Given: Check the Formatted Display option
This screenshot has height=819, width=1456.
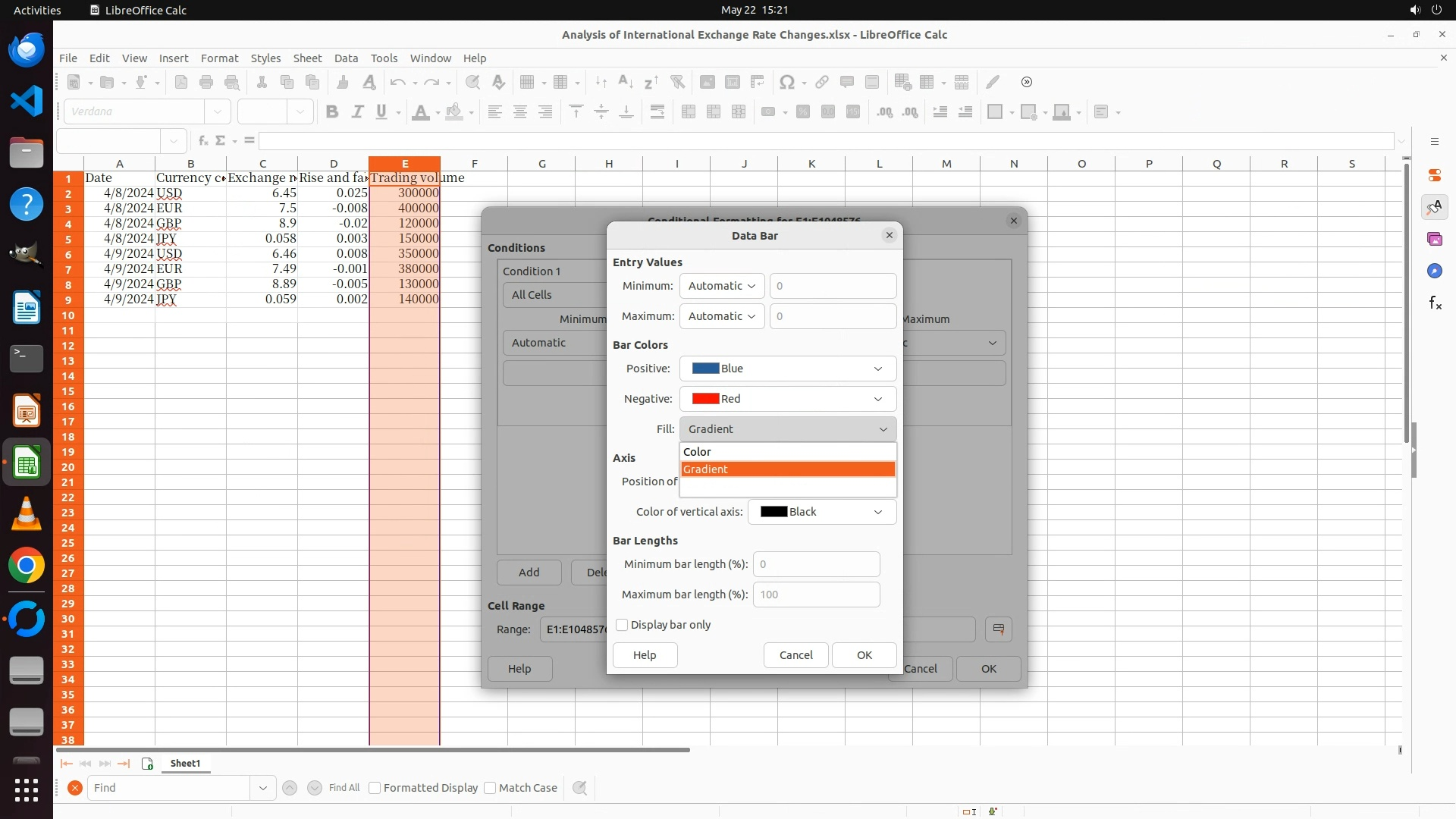Looking at the screenshot, I should click(375, 788).
